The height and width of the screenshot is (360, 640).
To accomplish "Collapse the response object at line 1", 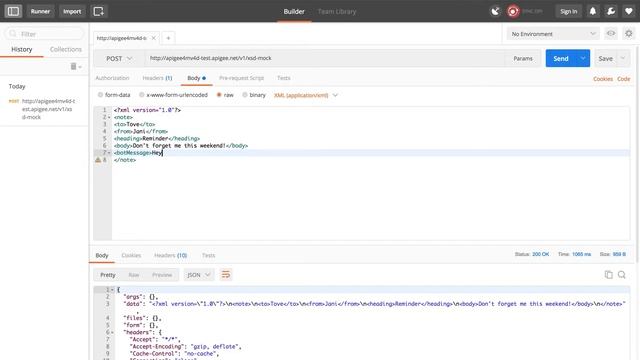I will point(112,290).
